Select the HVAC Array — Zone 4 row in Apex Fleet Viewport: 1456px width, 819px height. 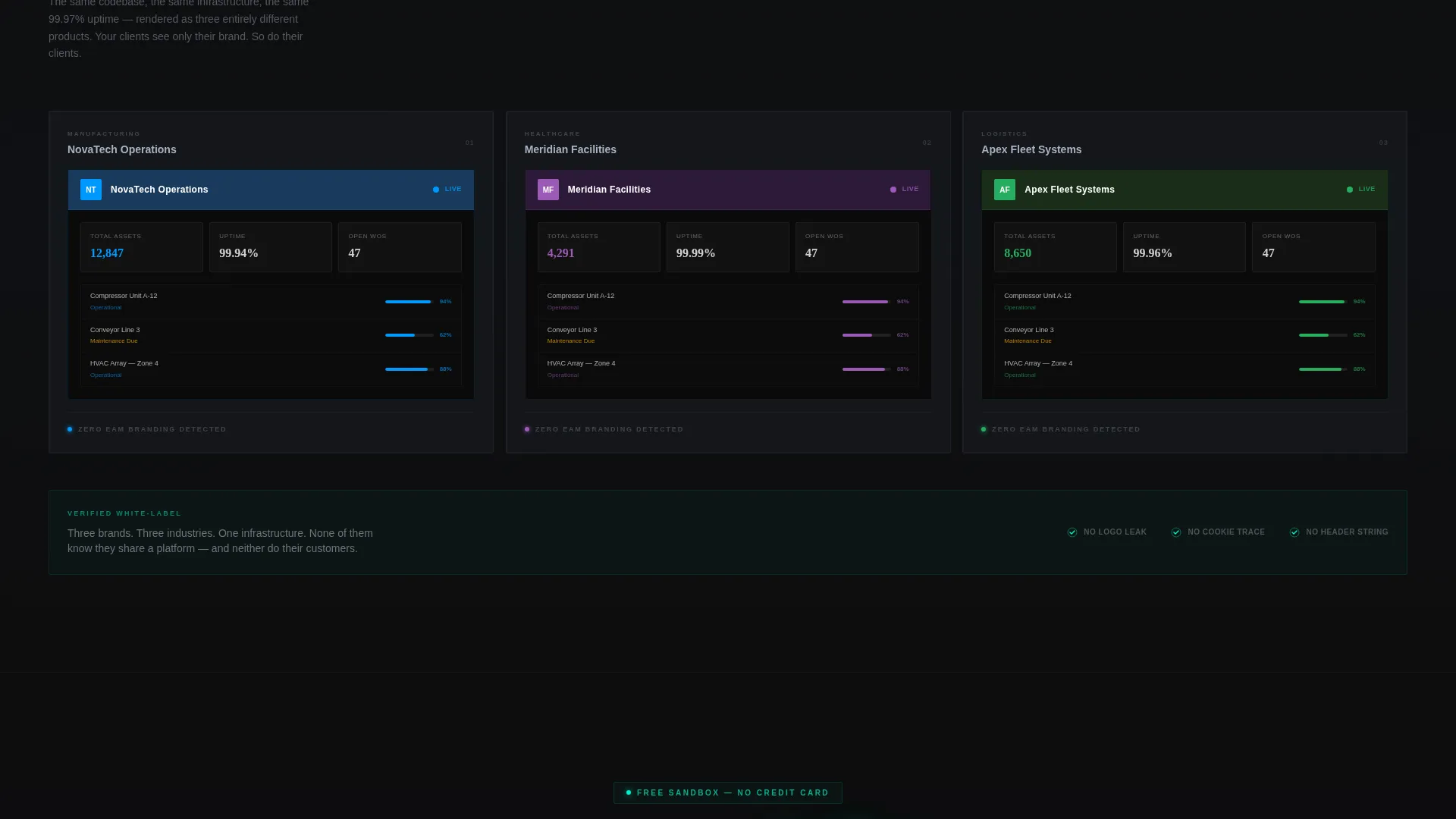(1185, 369)
